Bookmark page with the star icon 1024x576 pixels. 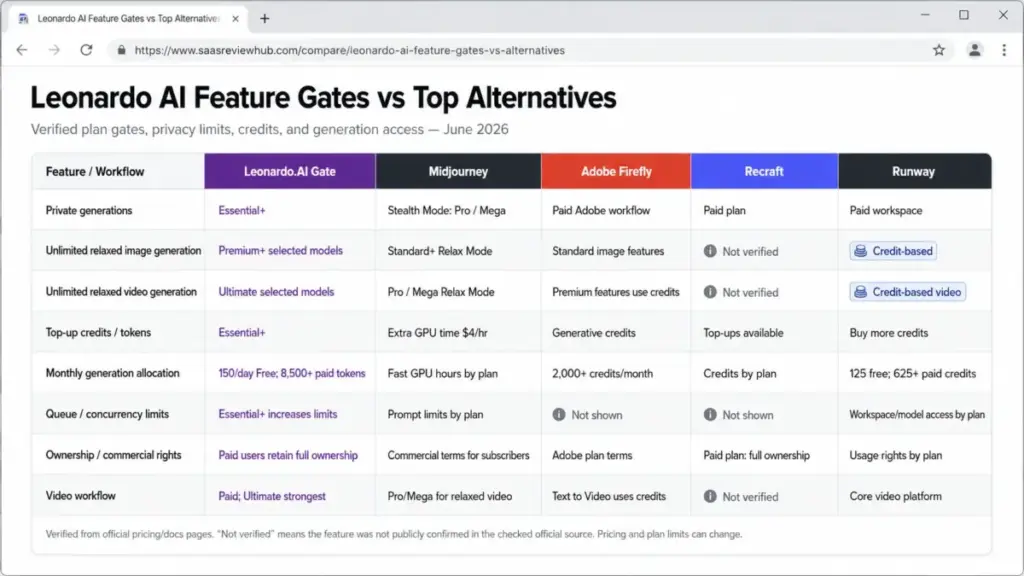point(938,50)
